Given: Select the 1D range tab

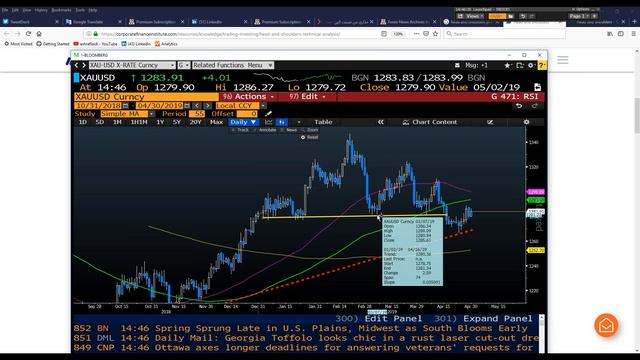Looking at the screenshot, I should pyautogui.click(x=82, y=122).
